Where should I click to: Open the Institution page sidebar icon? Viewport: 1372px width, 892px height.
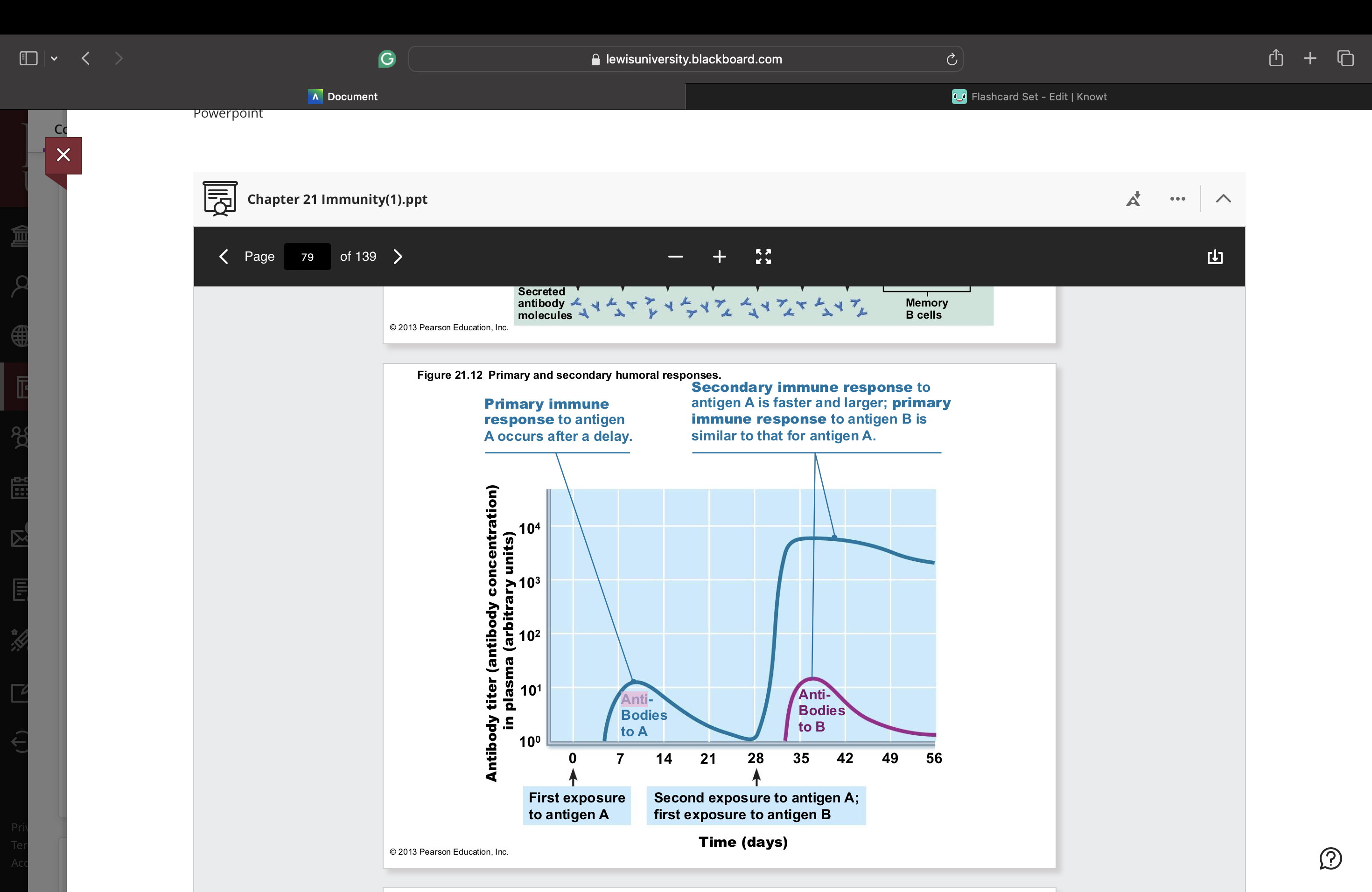click(20, 236)
